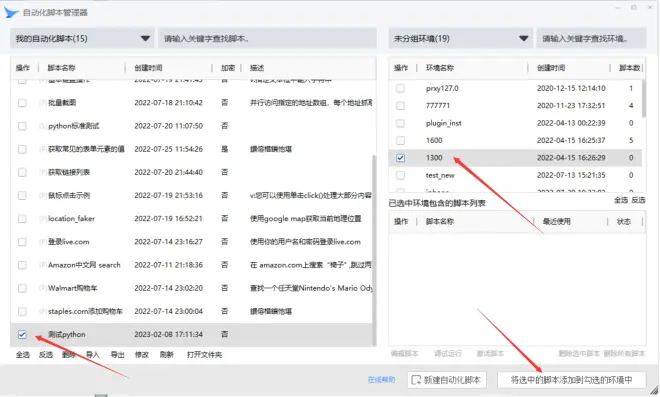Click the 描述 column header
Viewport: 660px width, 397px height.
click(x=257, y=68)
